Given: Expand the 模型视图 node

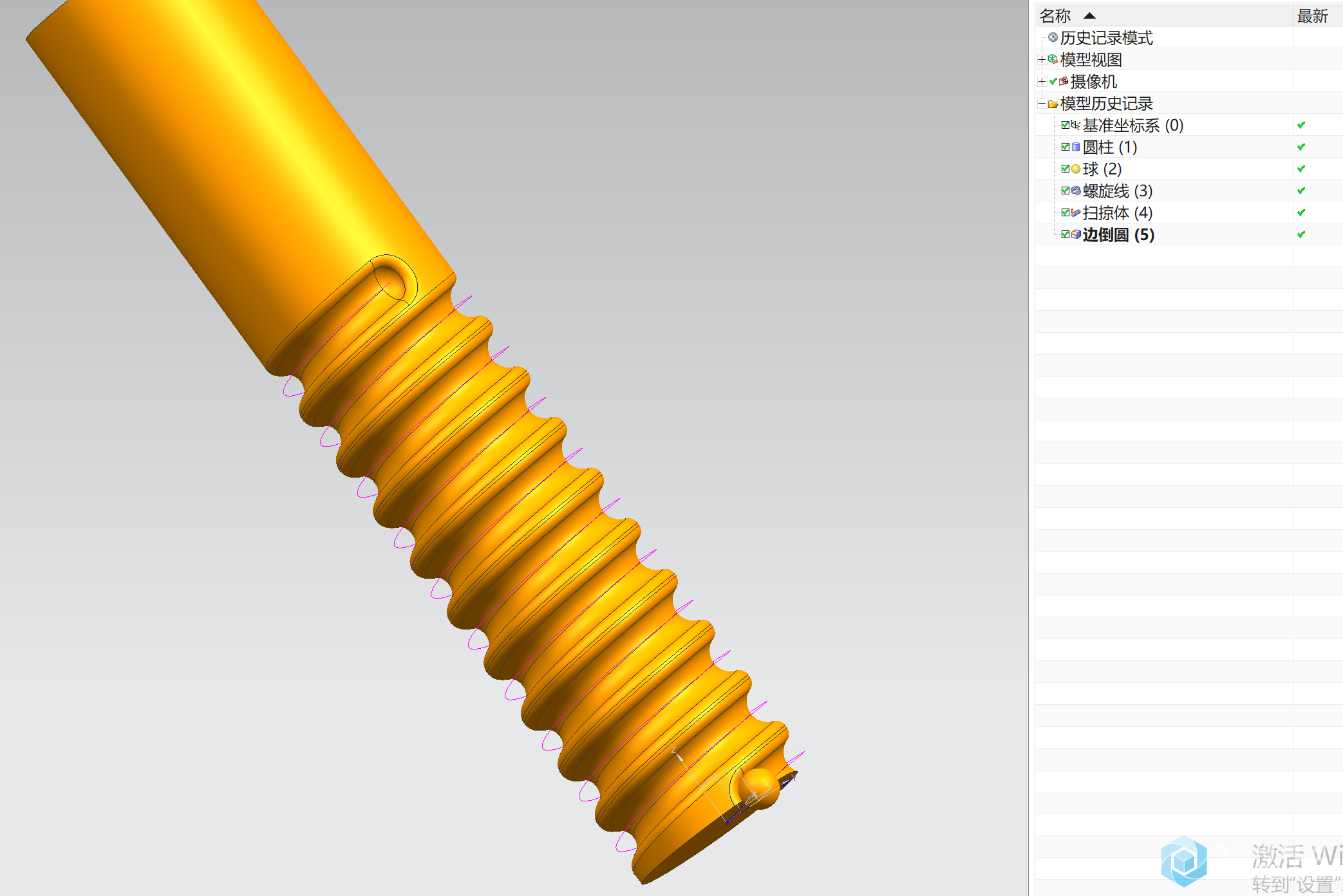Looking at the screenshot, I should [x=1042, y=59].
